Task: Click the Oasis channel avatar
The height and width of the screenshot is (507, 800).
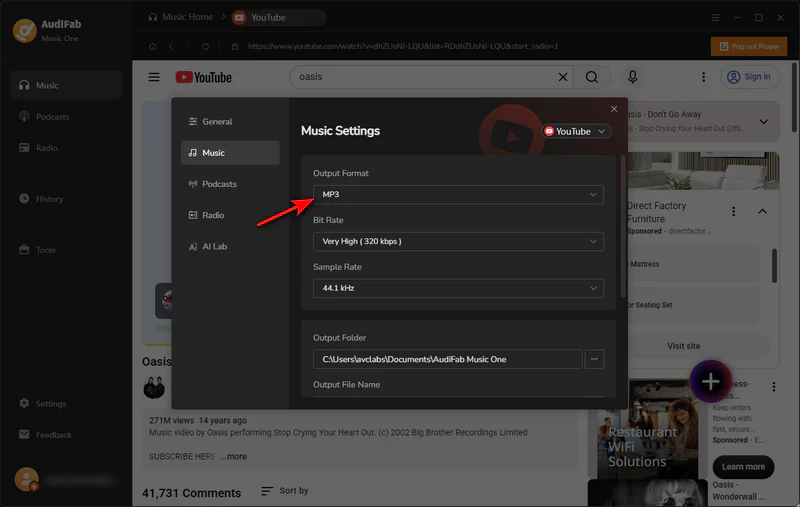Action: pyautogui.click(x=154, y=388)
